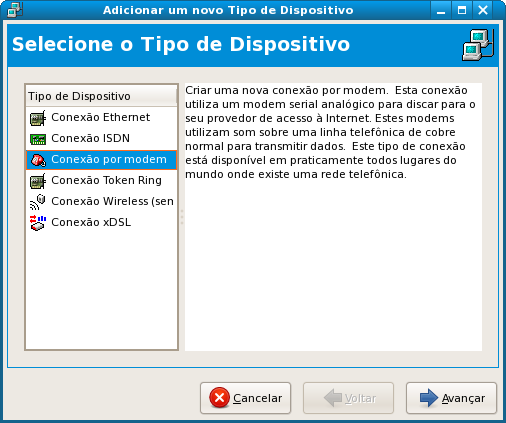The height and width of the screenshot is (423, 506).
Task: Click the Ethernet network card icon
Action: [38, 118]
